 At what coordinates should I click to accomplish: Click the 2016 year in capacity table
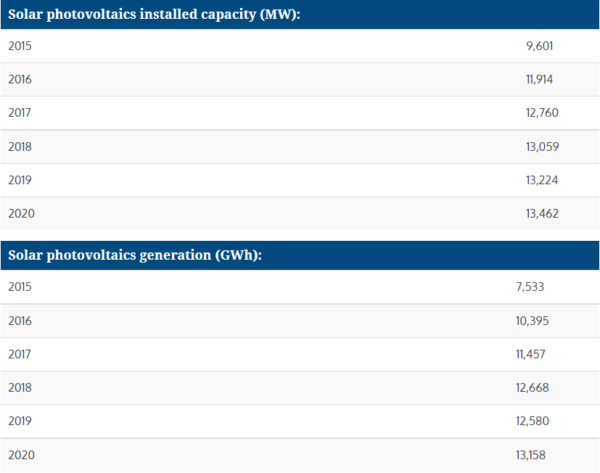coord(20,80)
